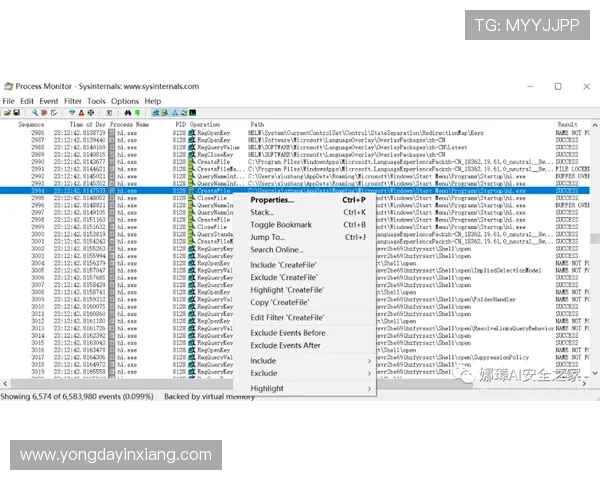Click the Open file toolbar icon

[7, 113]
